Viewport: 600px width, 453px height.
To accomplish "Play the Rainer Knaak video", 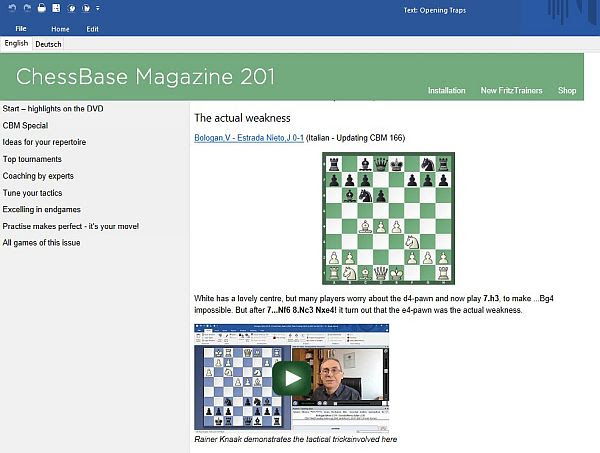I will (x=291, y=378).
